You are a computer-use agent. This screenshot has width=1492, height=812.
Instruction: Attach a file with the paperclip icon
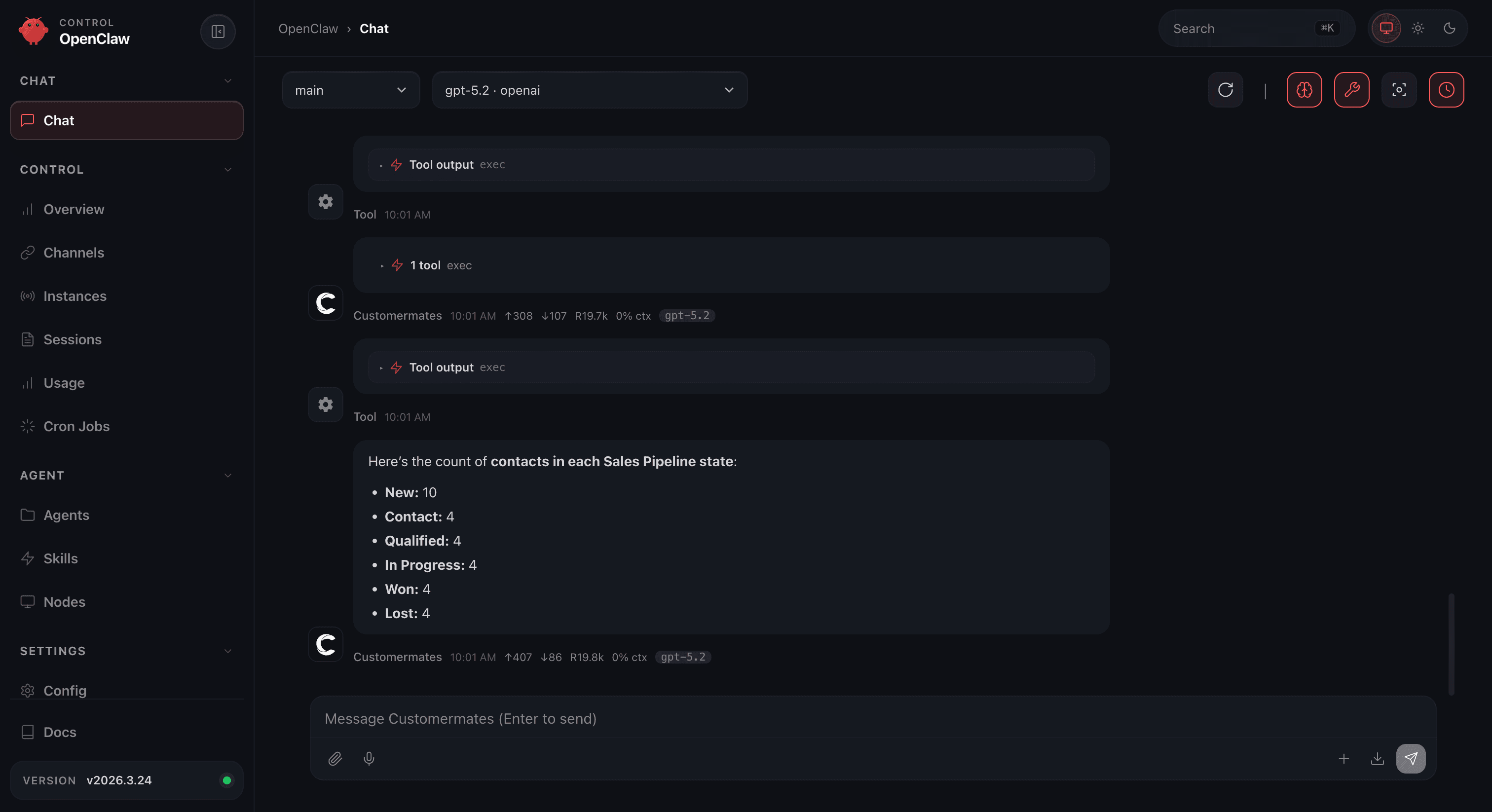(x=336, y=759)
